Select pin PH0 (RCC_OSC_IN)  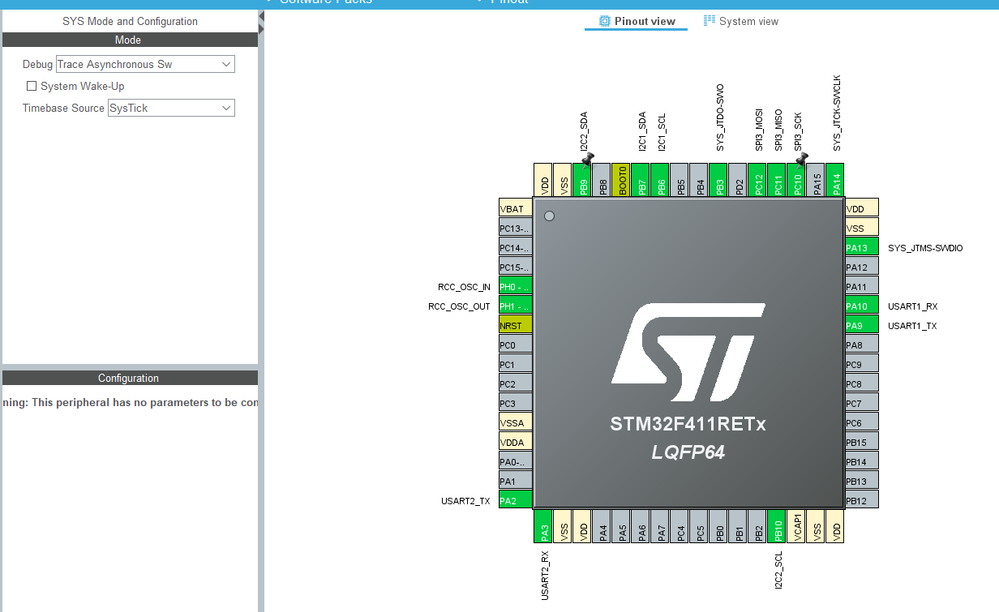click(515, 286)
